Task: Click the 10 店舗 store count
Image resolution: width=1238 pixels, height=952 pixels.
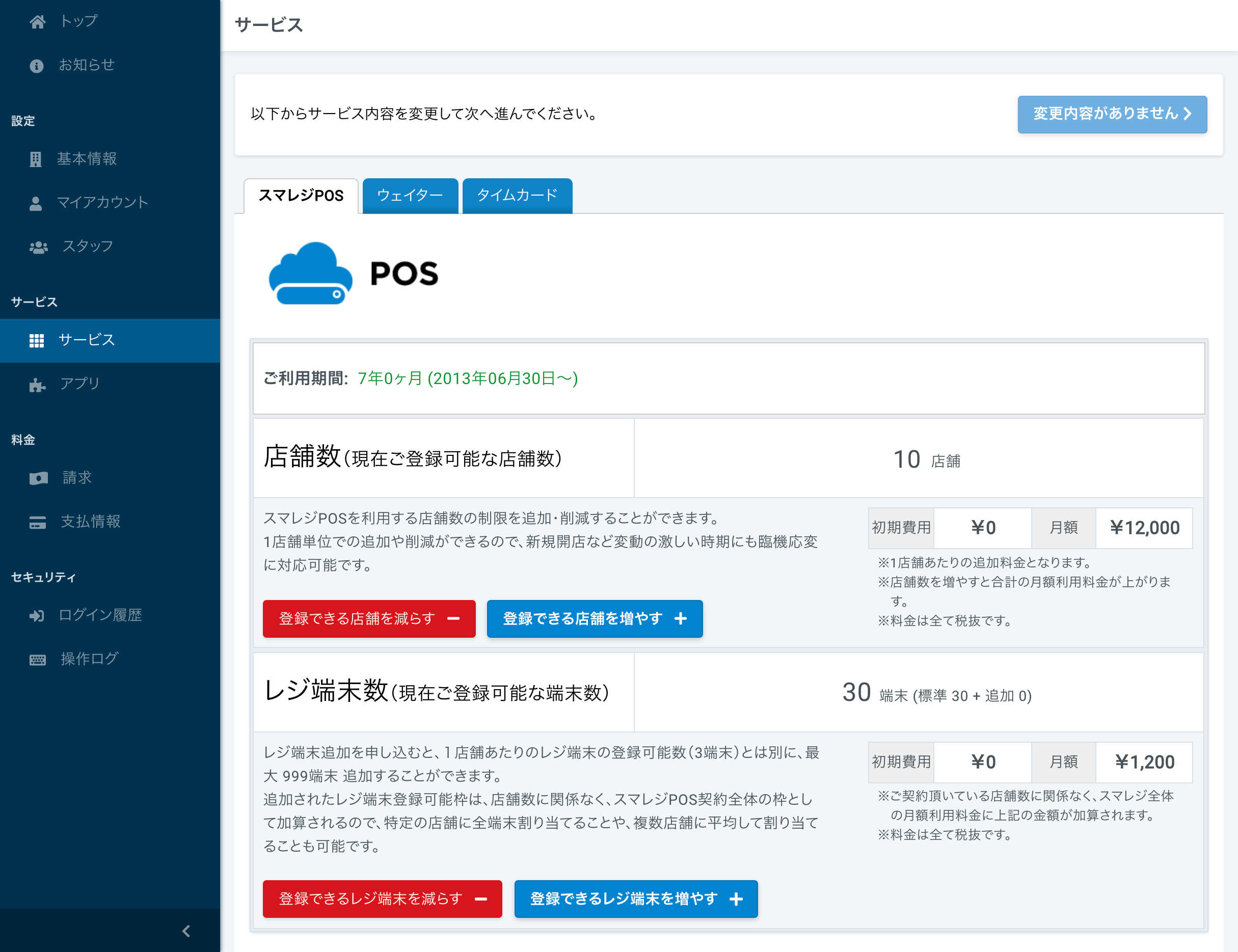Action: tap(926, 459)
